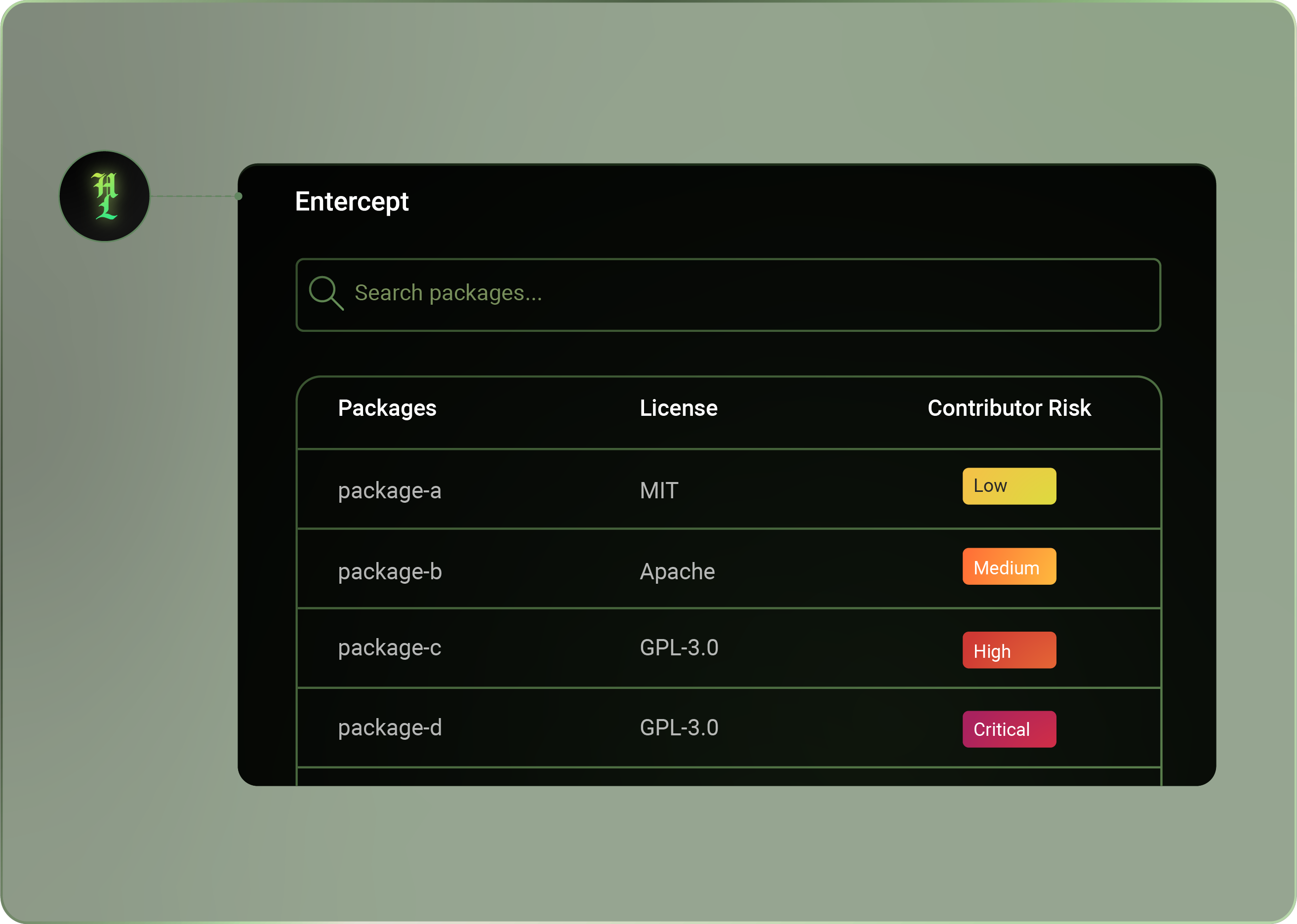Viewport: 1297px width, 924px height.
Task: Click the yellow Low risk badge
Action: [x=1009, y=486]
